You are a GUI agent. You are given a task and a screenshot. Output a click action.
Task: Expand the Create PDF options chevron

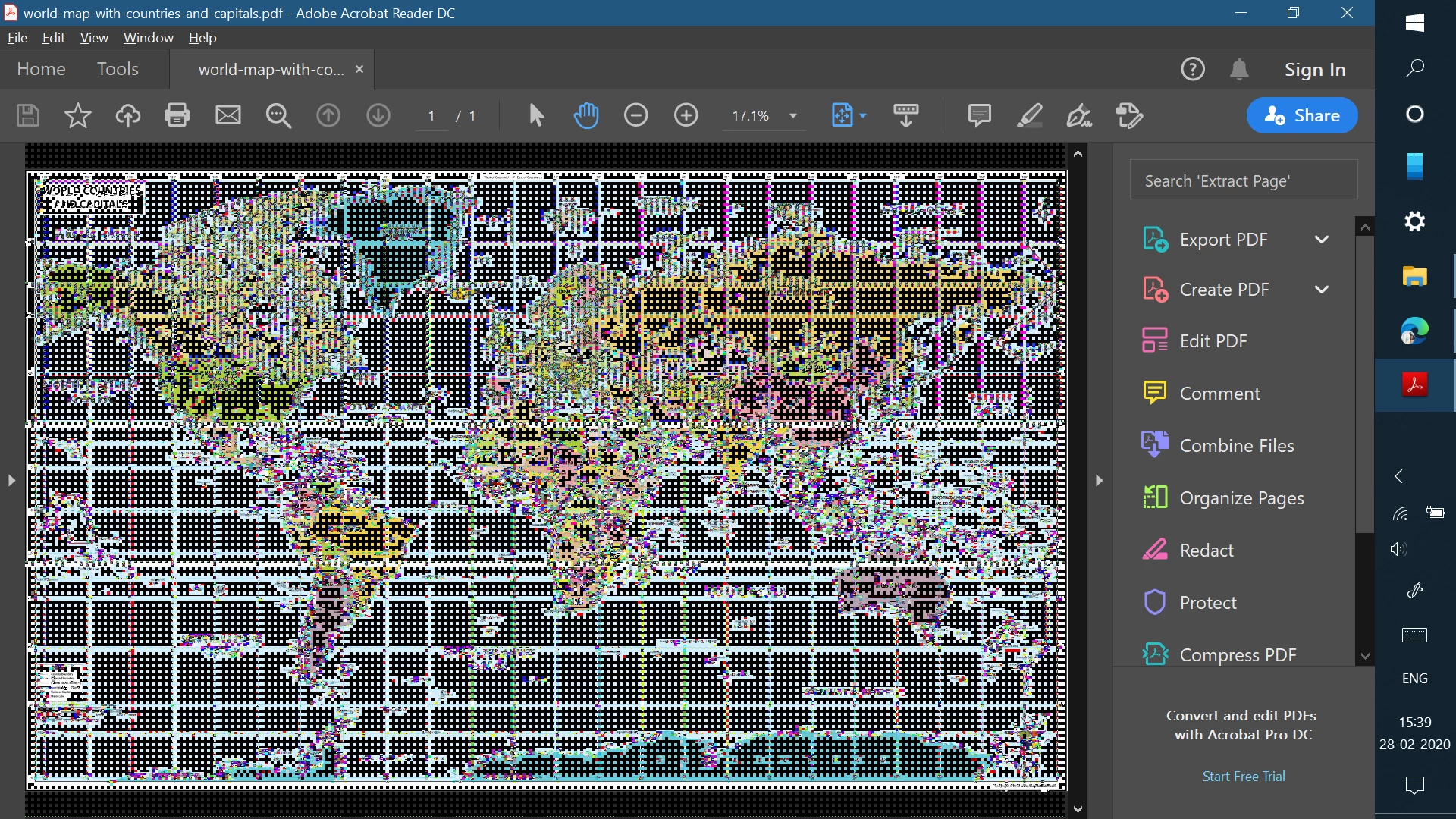pos(1322,290)
